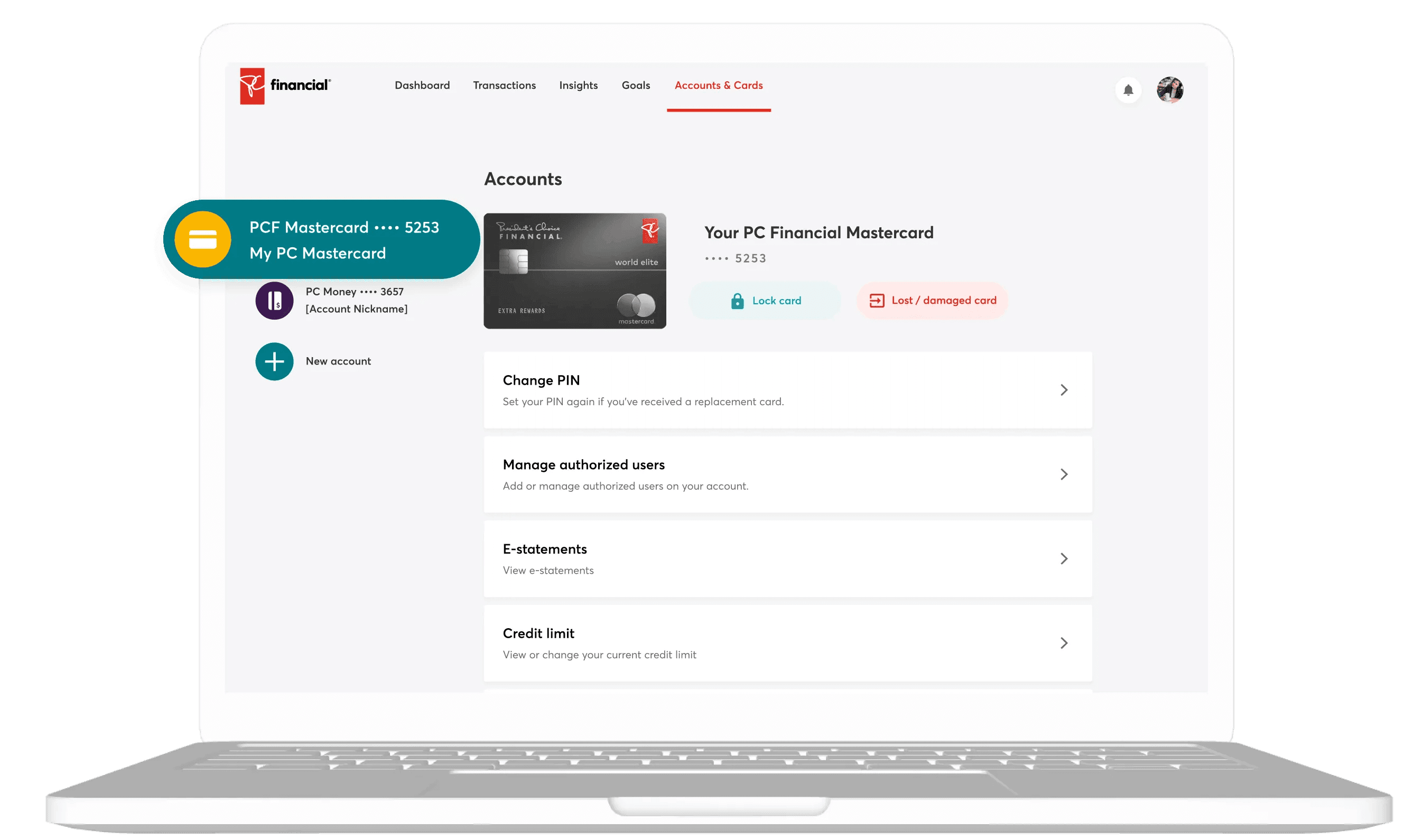This screenshot has height=840, width=1414.
Task: Click the Lost / damaged card icon
Action: pos(876,301)
